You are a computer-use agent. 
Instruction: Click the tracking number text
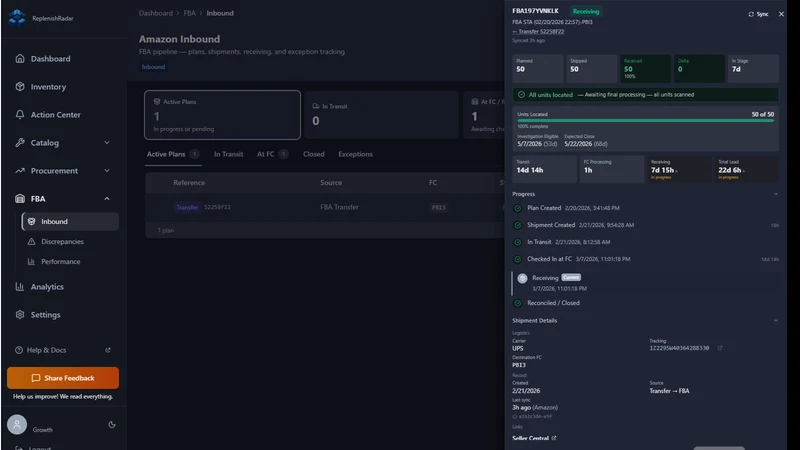pyautogui.click(x=679, y=348)
